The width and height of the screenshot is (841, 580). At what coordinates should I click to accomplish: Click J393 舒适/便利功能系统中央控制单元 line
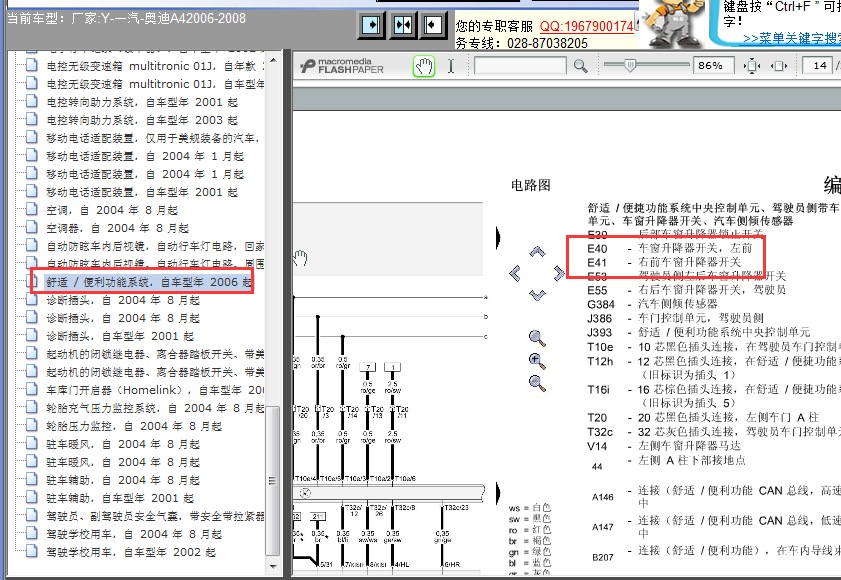pyautogui.click(x=699, y=332)
